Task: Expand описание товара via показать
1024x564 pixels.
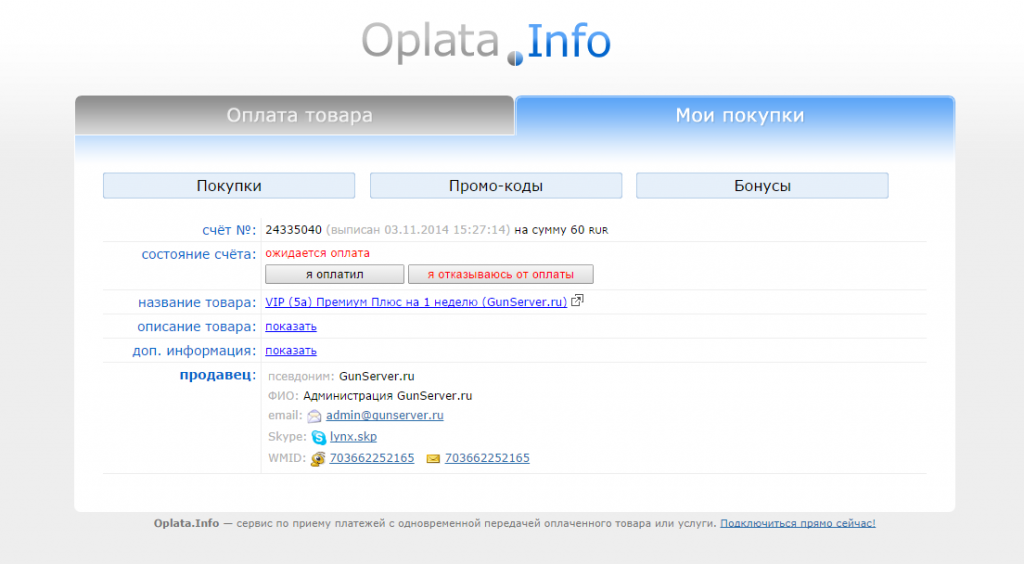Action: (291, 326)
